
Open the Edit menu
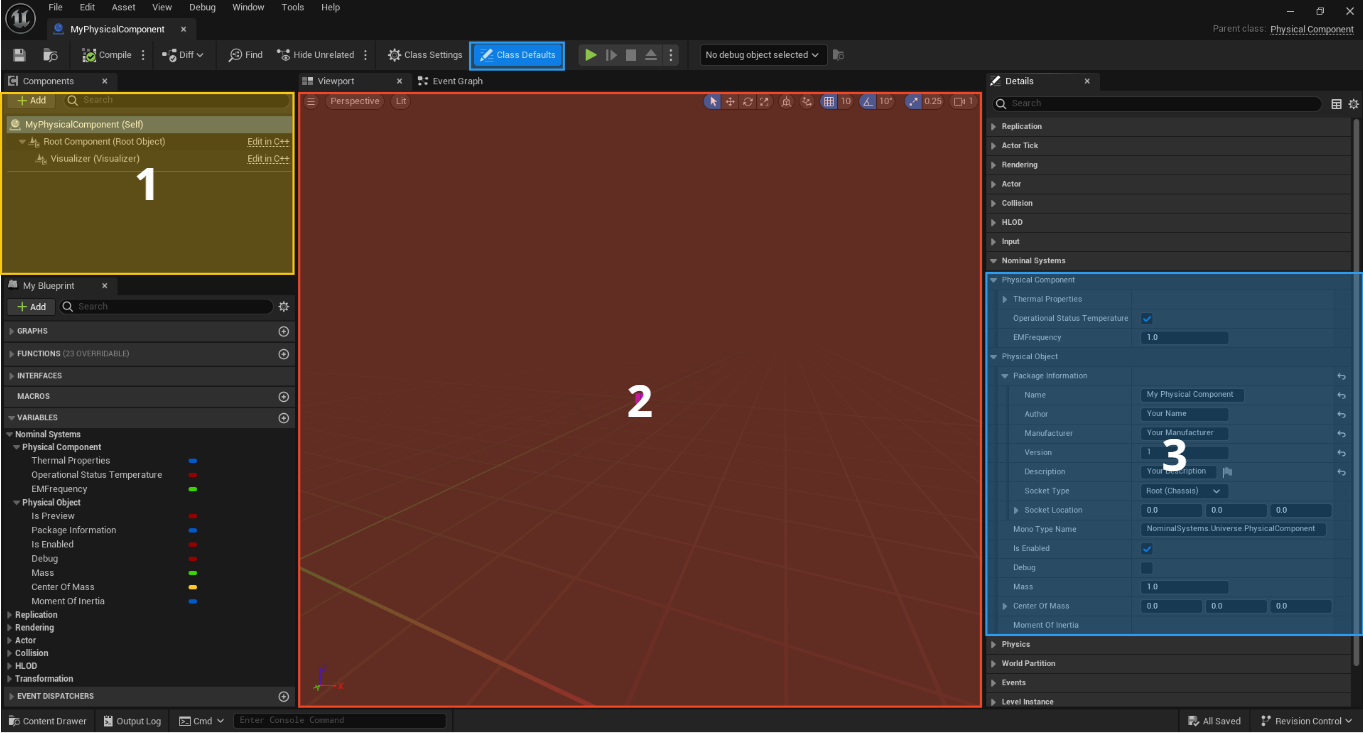point(88,7)
